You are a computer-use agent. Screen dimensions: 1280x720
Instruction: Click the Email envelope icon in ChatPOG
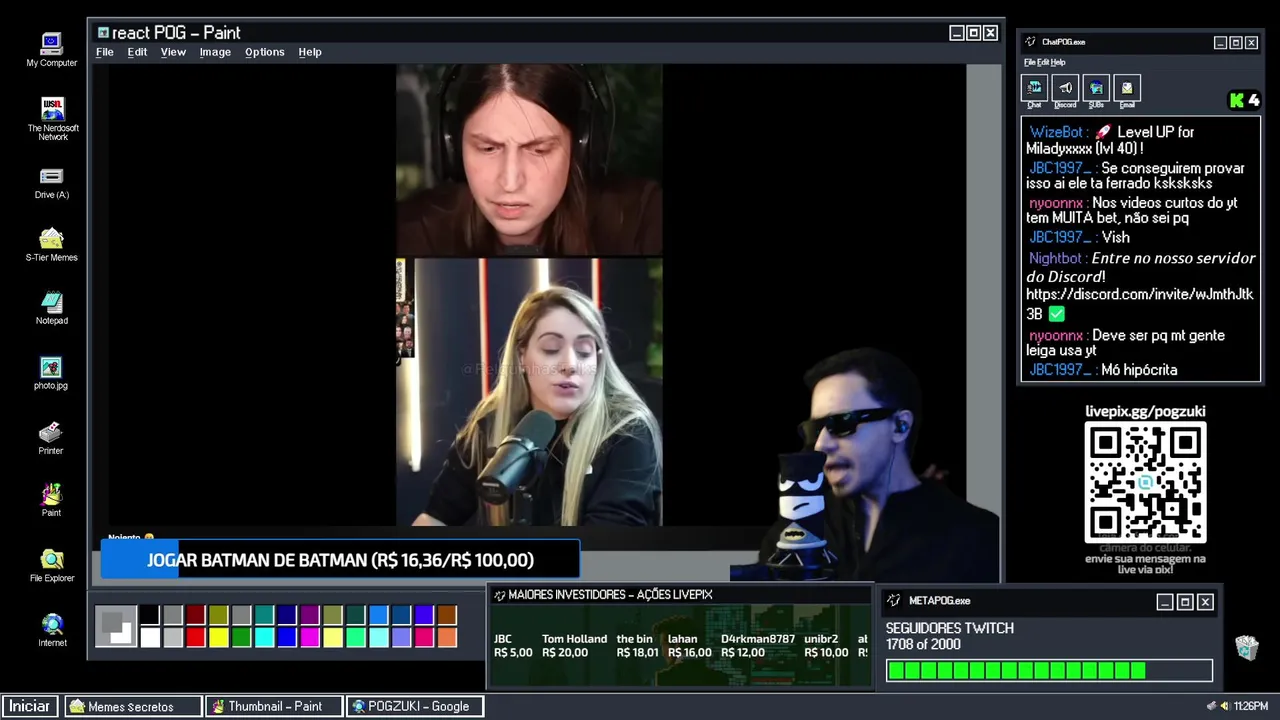(1127, 88)
